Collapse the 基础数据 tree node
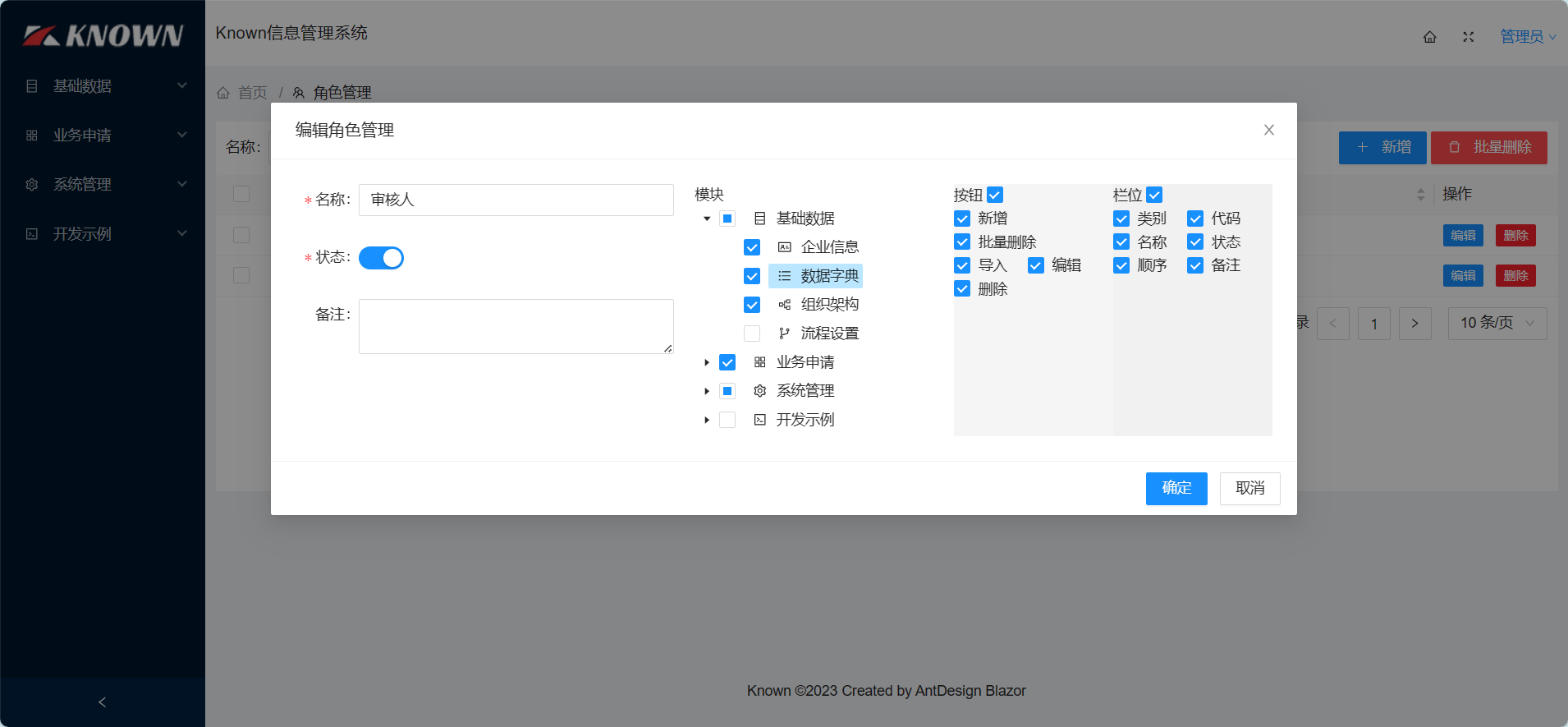The width and height of the screenshot is (1568, 727). point(707,219)
